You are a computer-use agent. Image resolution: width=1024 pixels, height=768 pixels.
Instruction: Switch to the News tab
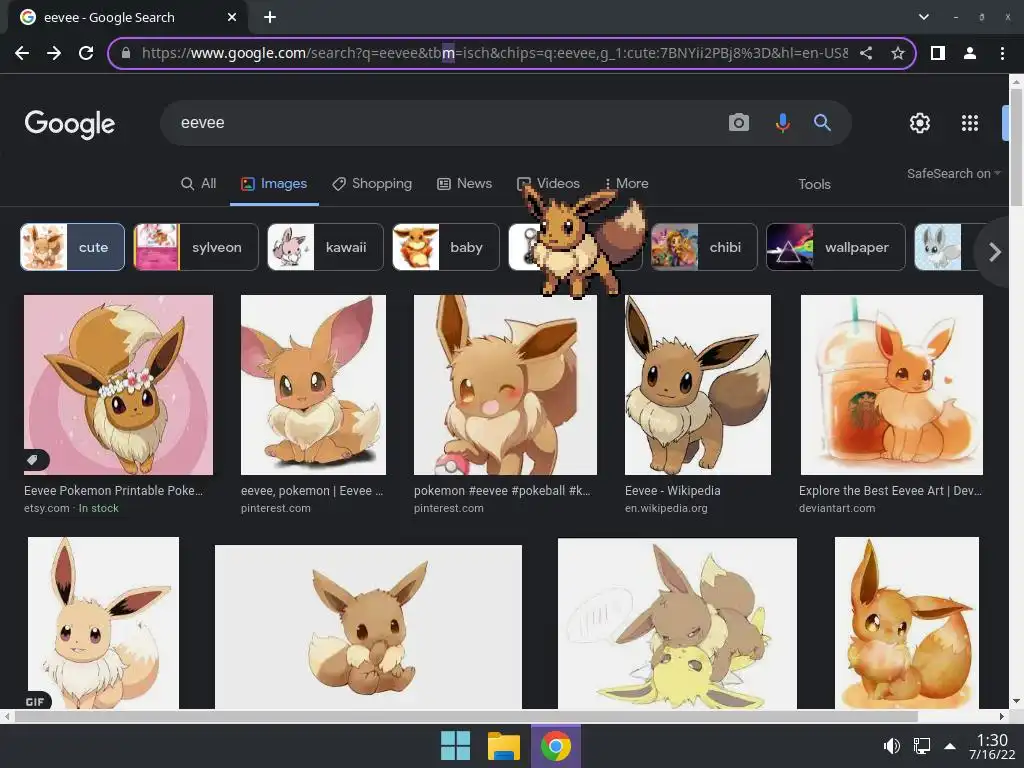click(x=464, y=184)
